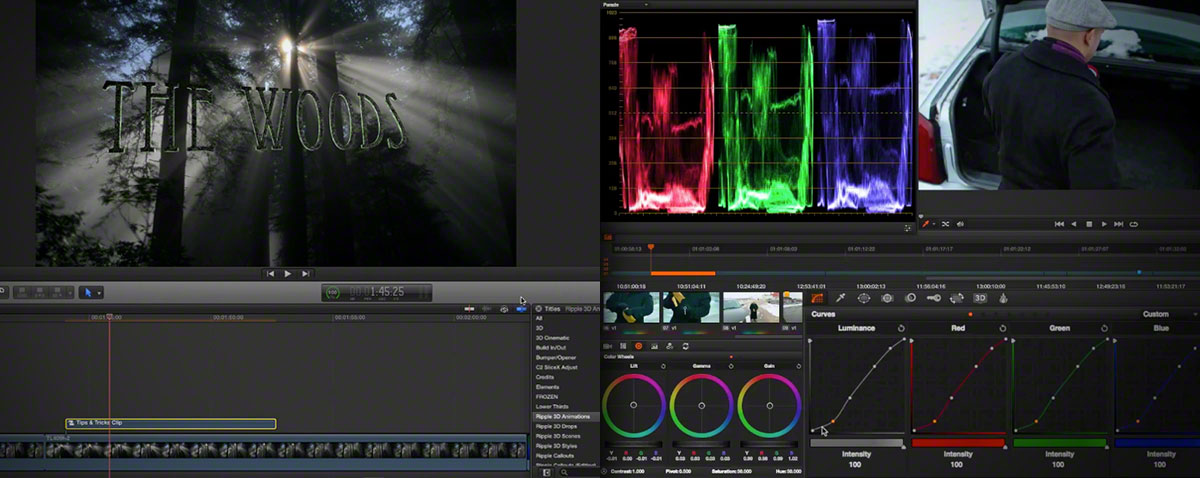Open the Sizing palette icon
The image size is (1200, 478).
pos(957,297)
